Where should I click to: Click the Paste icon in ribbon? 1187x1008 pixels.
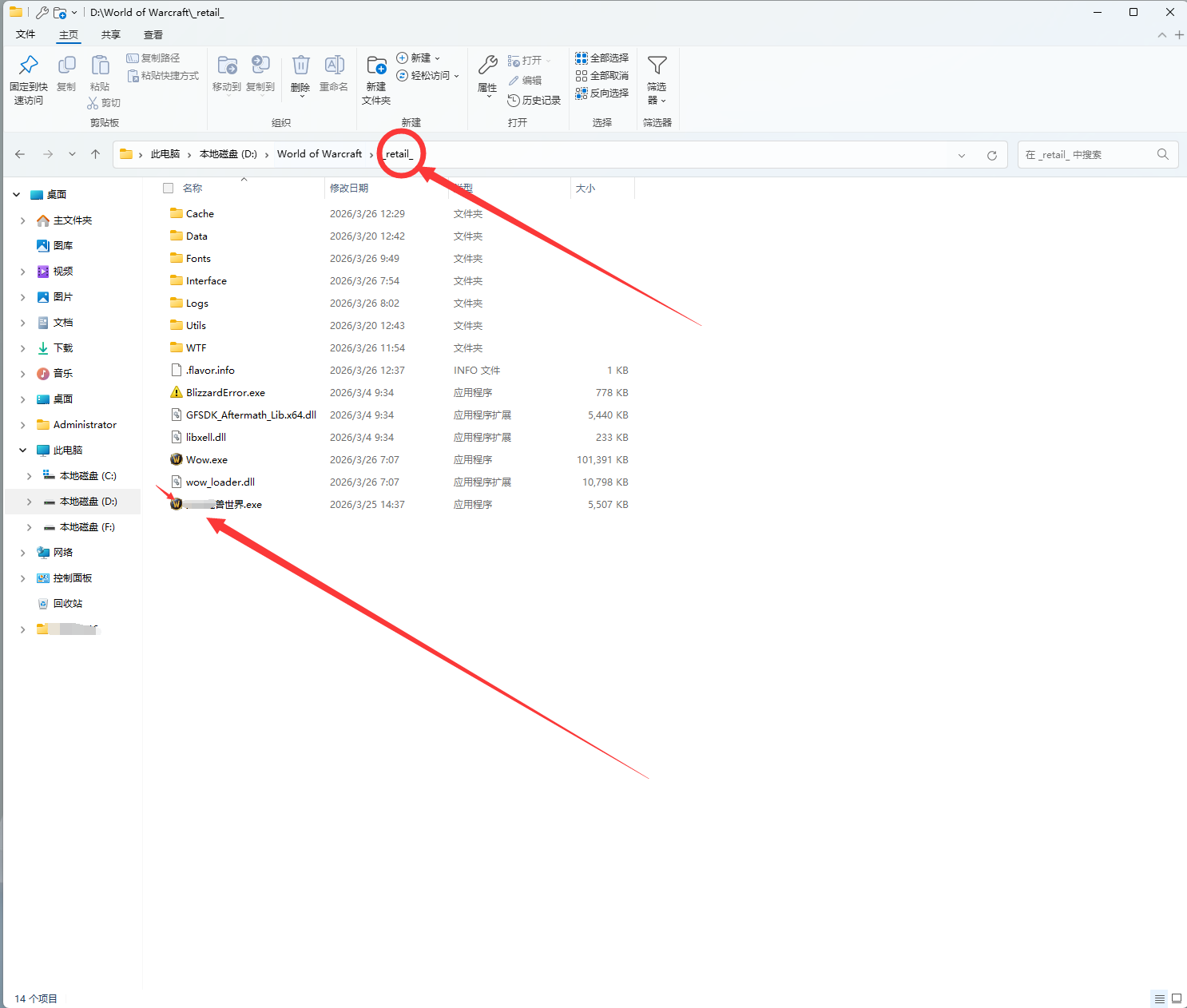pos(100,65)
